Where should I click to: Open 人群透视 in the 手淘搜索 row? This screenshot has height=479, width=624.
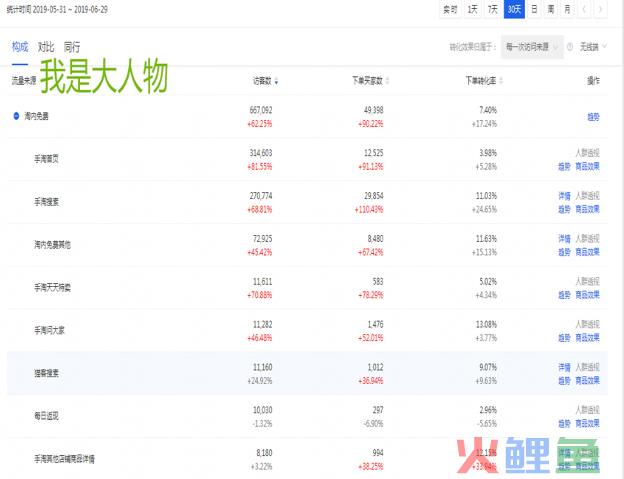[x=587, y=196]
